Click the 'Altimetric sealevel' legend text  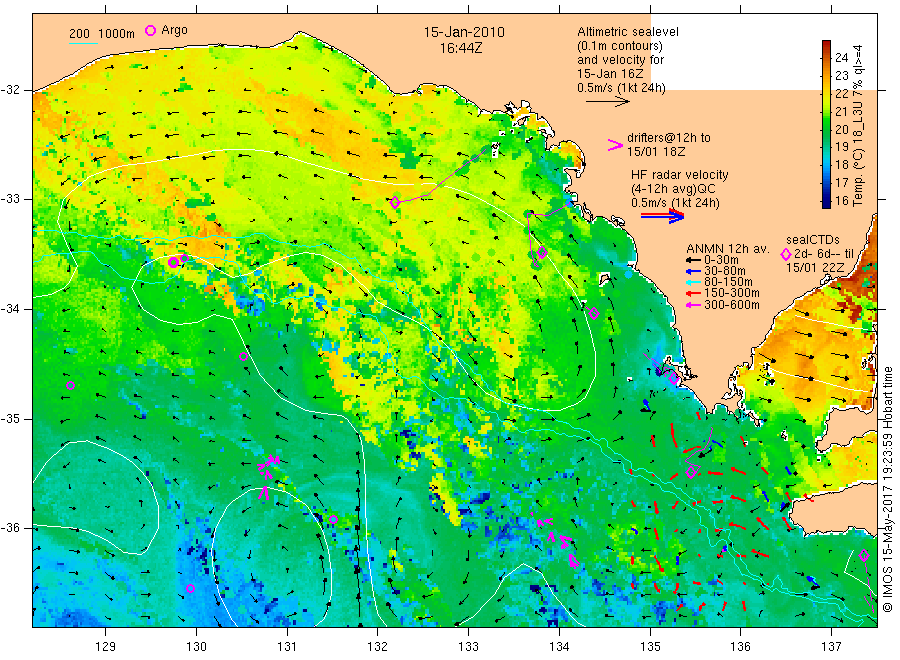(627, 32)
